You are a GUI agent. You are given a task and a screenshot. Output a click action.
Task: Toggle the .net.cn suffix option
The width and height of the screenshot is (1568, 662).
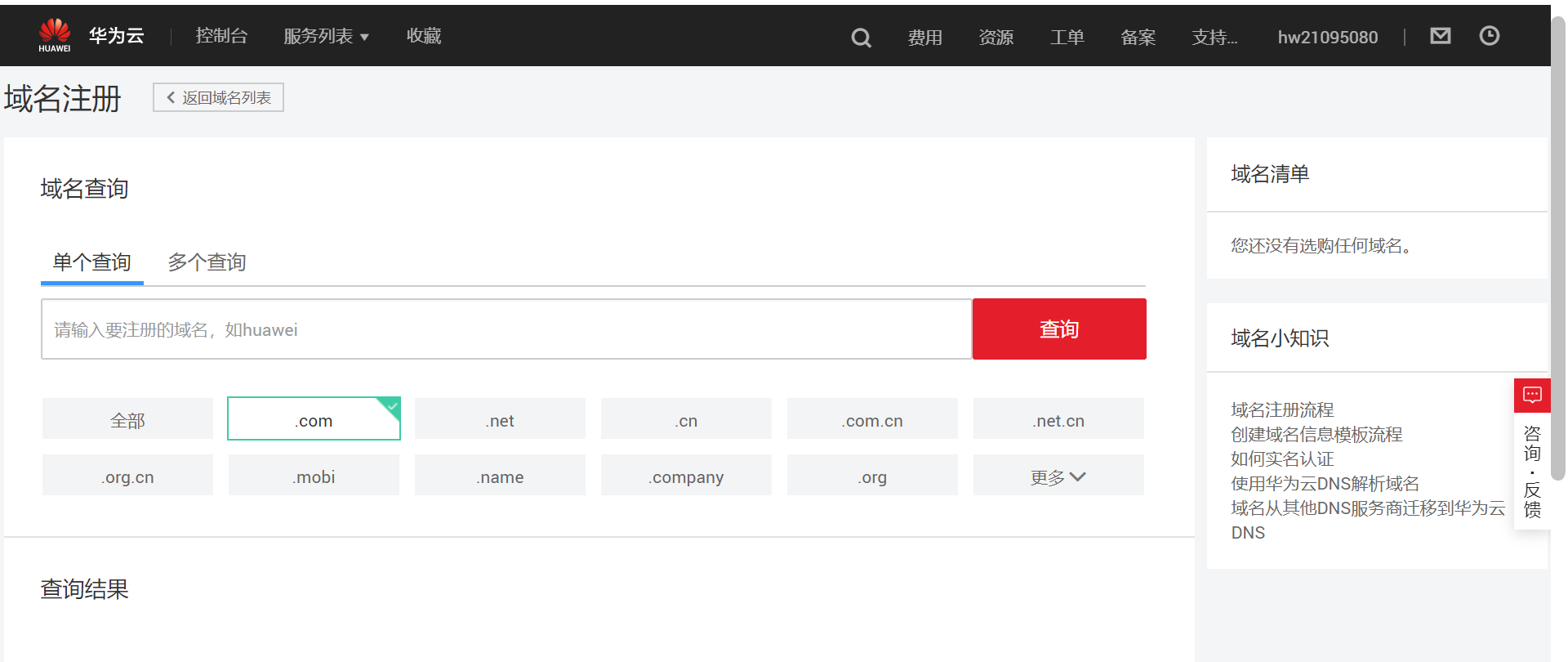(1058, 420)
